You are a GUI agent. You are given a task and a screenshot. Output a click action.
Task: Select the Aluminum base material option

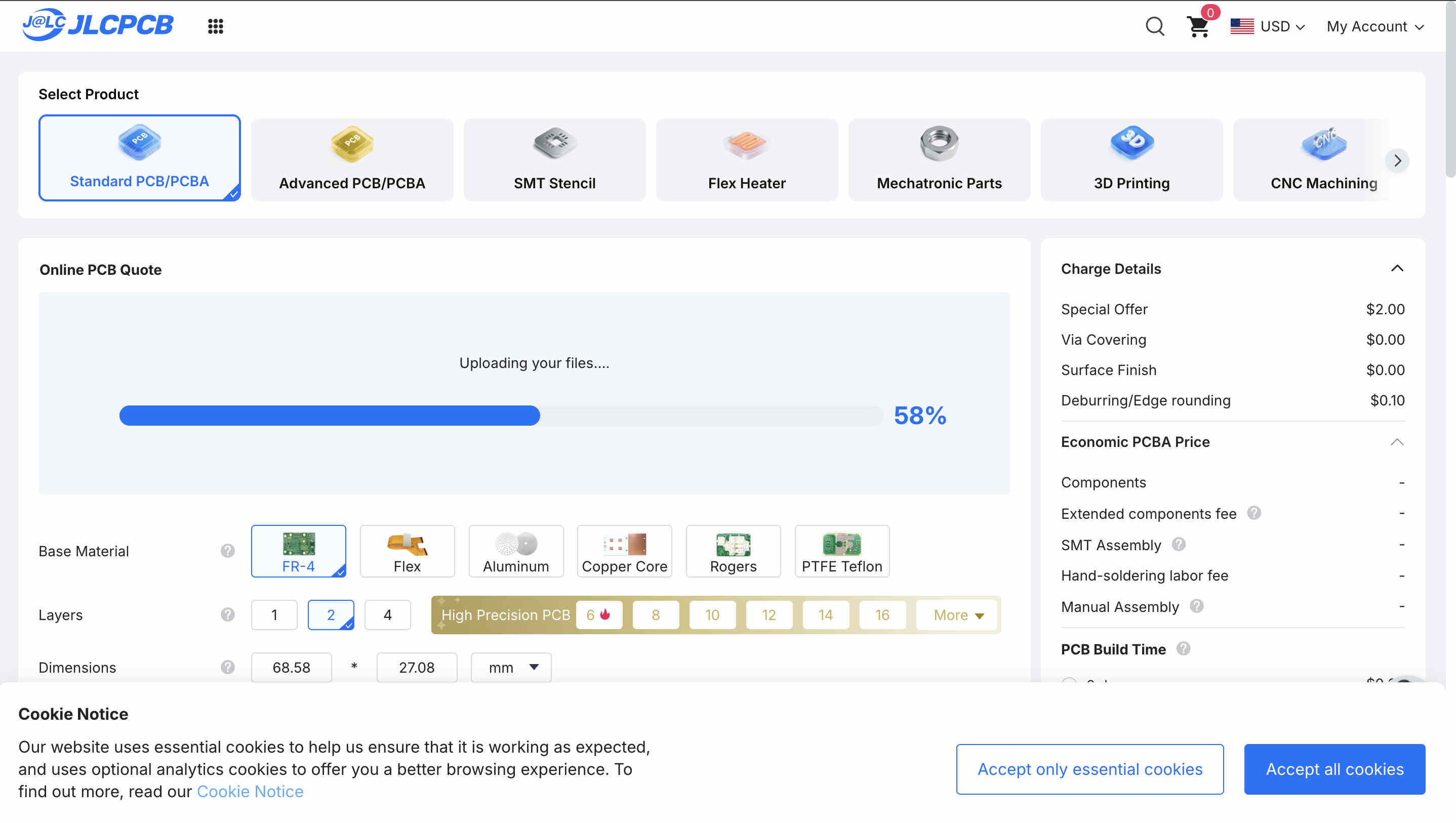tap(515, 551)
